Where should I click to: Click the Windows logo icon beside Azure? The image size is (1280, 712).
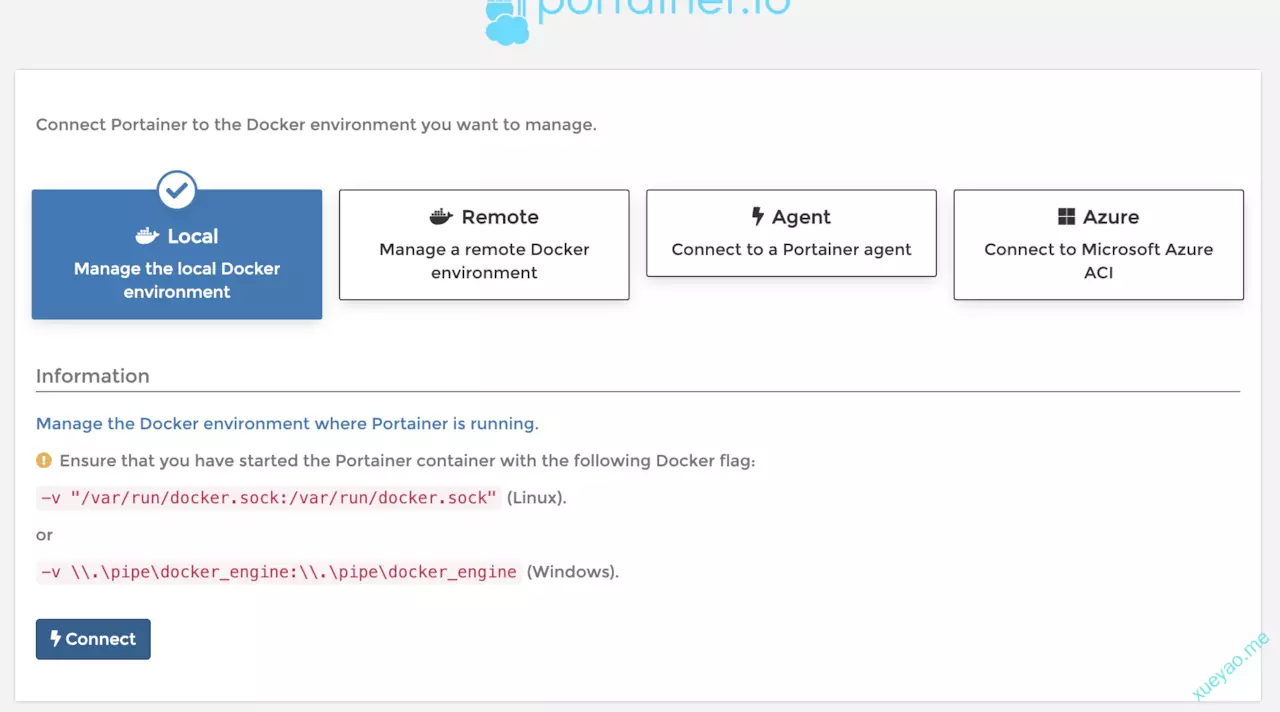click(1066, 217)
